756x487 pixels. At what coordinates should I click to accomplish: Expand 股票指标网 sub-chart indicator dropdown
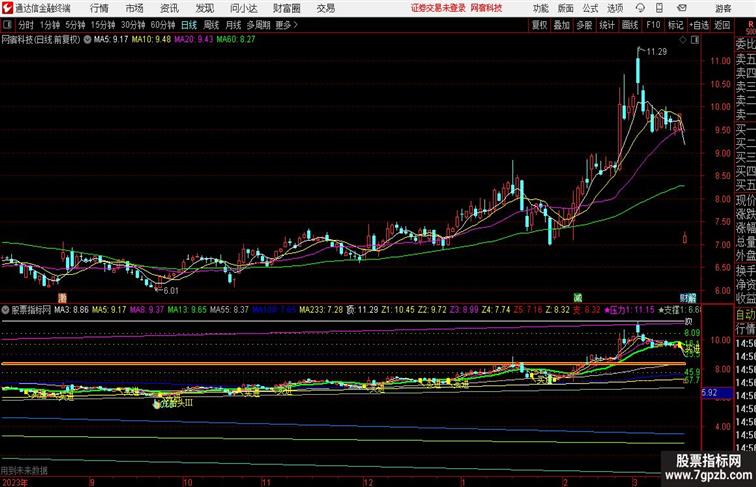point(6,310)
